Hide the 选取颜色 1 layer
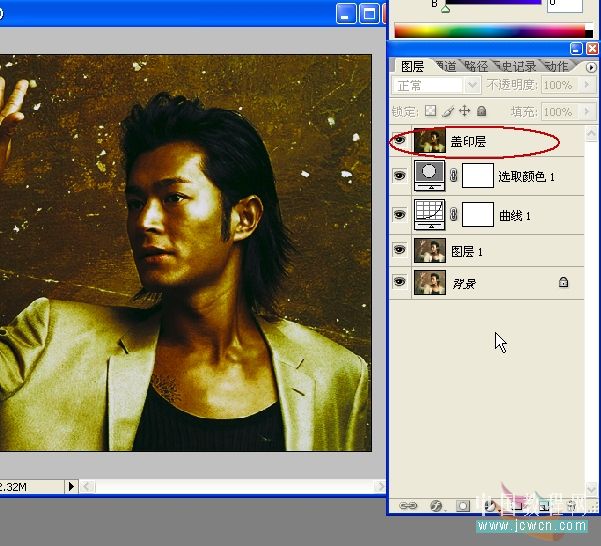Image resolution: width=601 pixels, height=546 pixels. tap(400, 176)
